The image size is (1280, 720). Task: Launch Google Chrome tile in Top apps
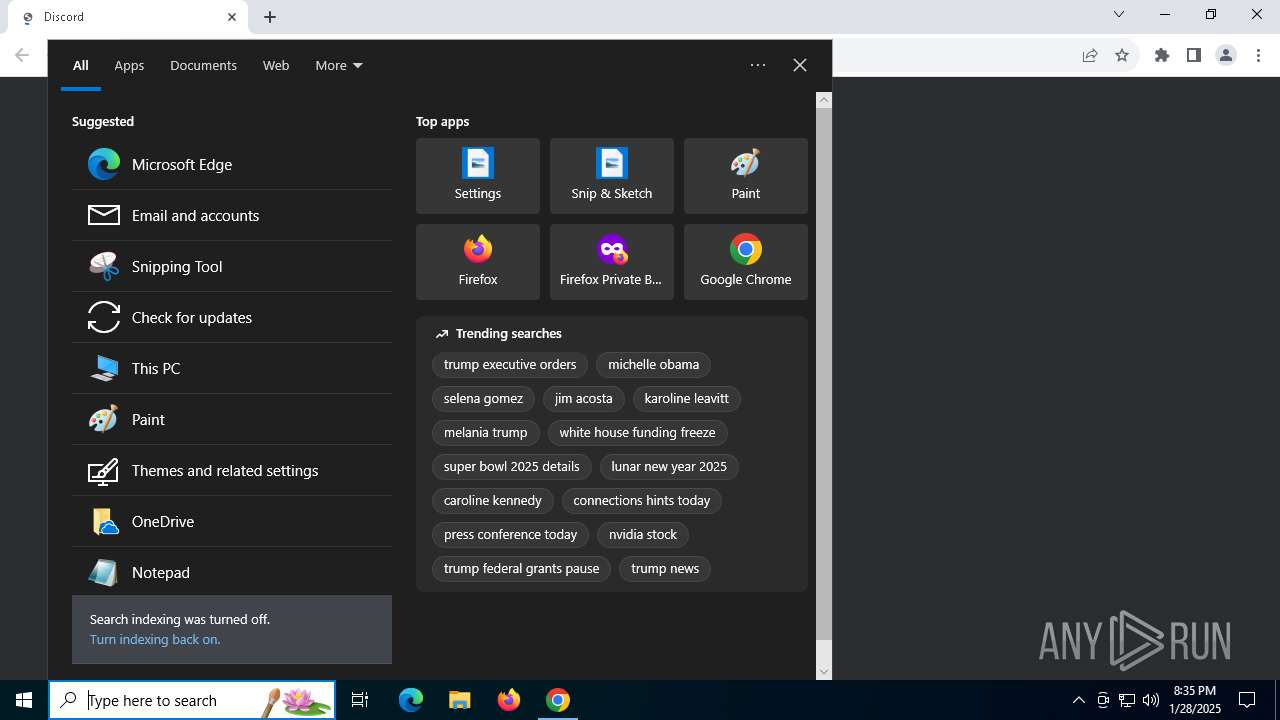tap(746, 262)
